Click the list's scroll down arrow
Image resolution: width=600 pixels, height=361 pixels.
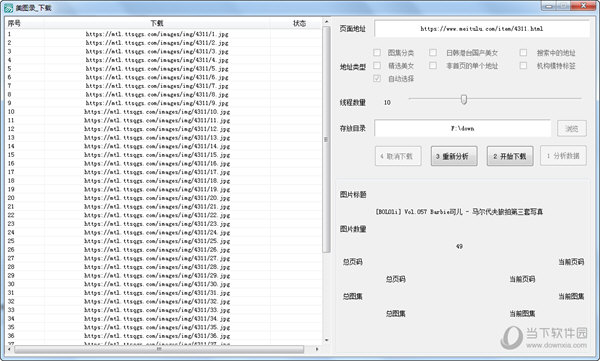point(326,340)
